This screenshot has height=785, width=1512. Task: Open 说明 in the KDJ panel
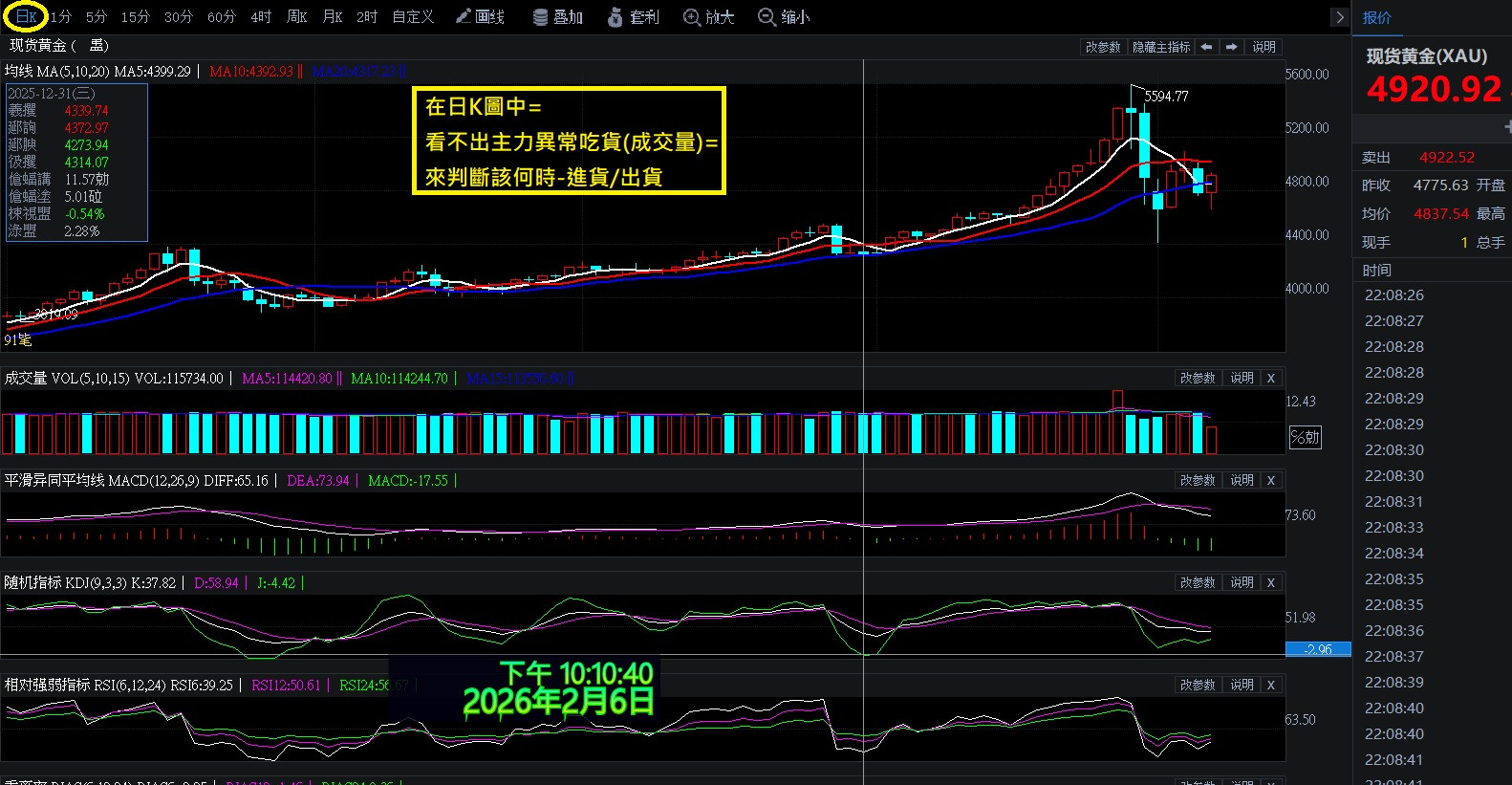pyautogui.click(x=1242, y=583)
